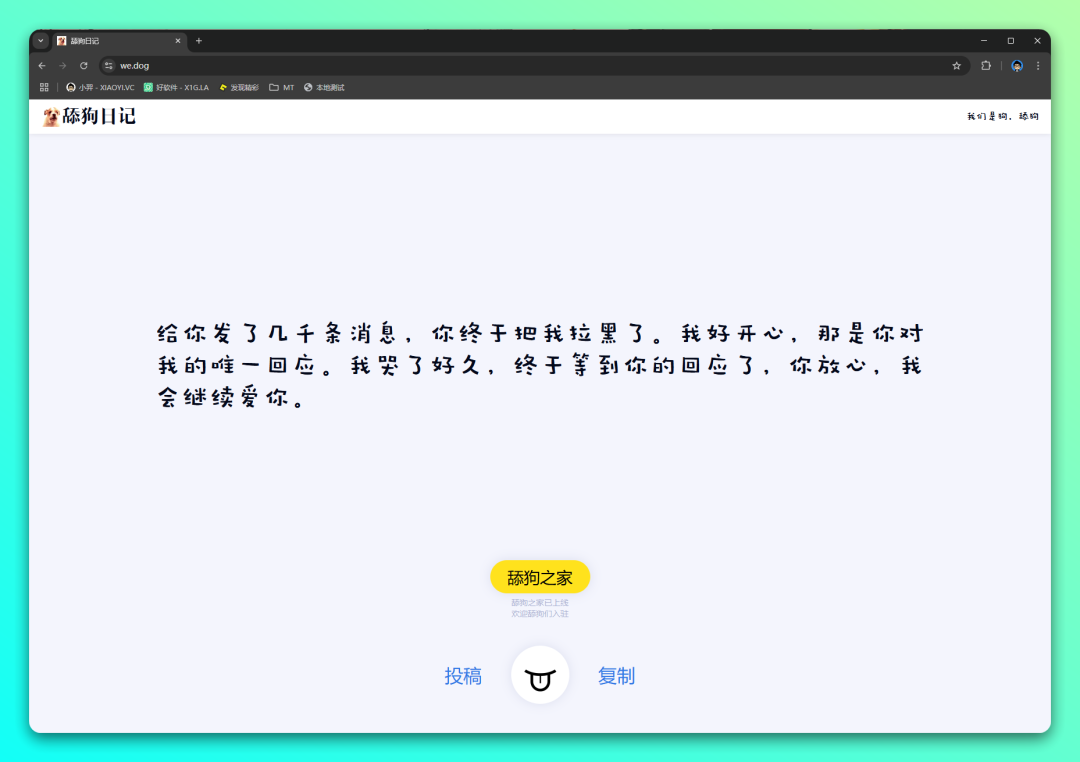
Task: Click the diary paragraph text
Action: point(540,365)
